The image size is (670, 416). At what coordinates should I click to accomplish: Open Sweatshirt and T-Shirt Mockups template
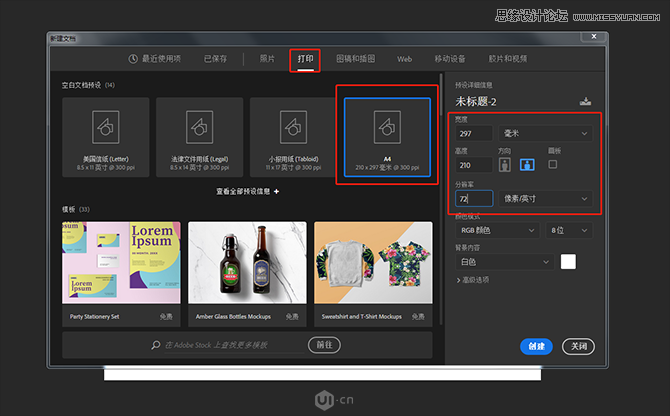pos(373,274)
